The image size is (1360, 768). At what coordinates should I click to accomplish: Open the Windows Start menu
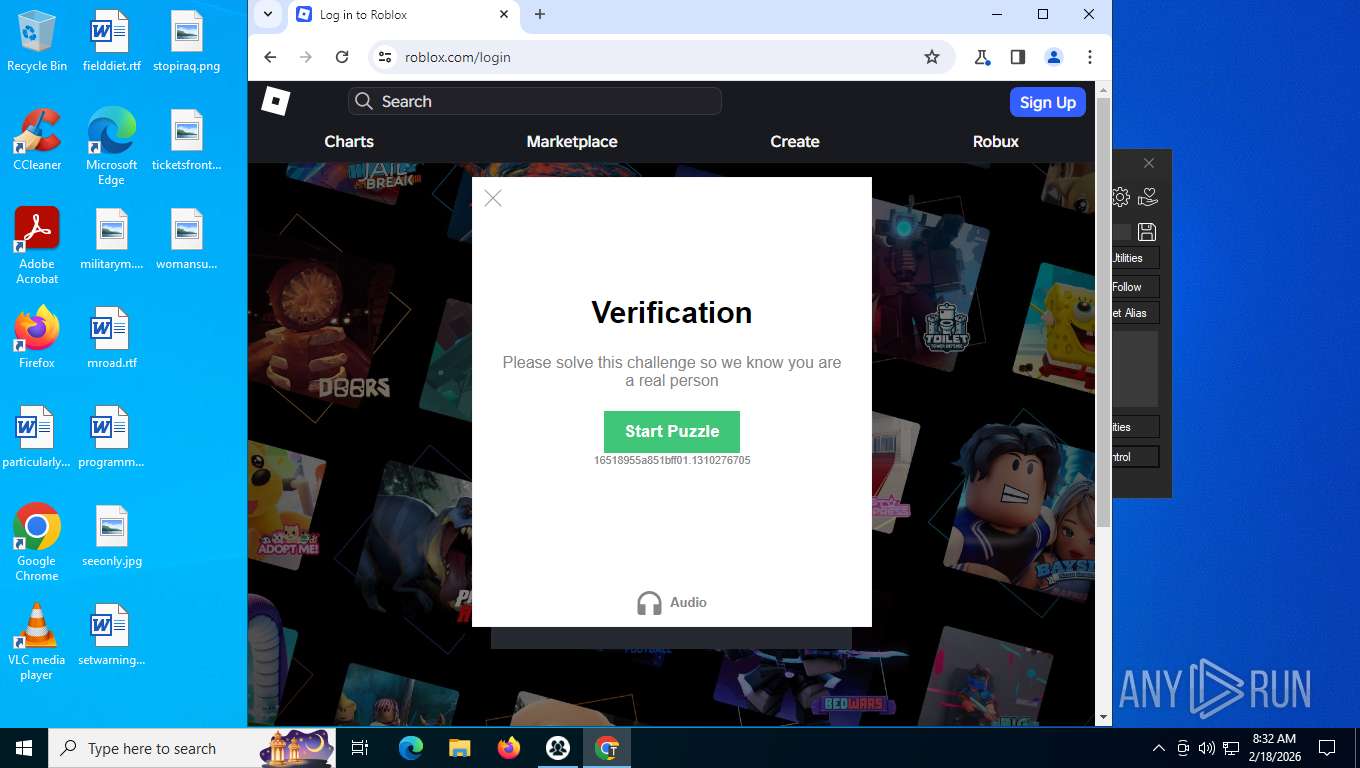tap(23, 748)
